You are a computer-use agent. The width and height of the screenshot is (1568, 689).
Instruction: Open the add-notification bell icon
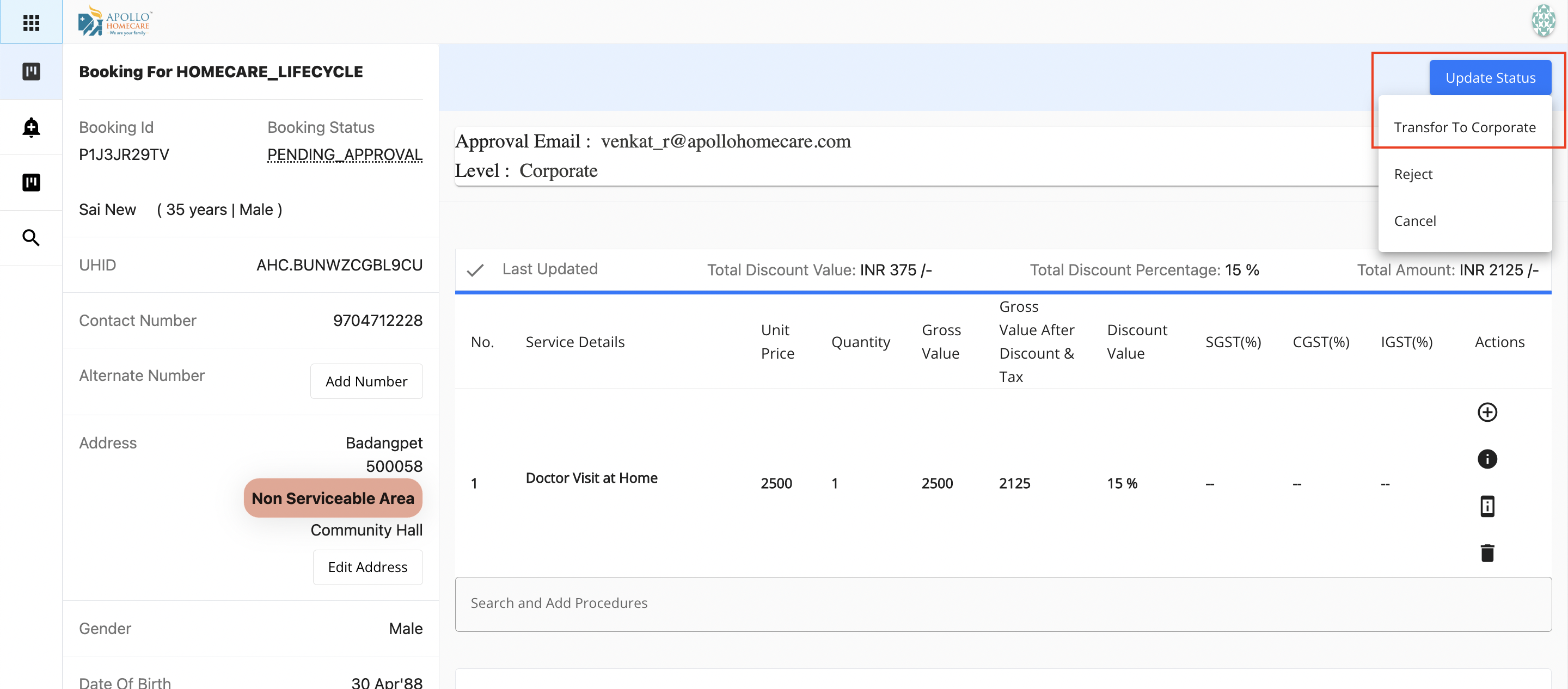pos(31,127)
